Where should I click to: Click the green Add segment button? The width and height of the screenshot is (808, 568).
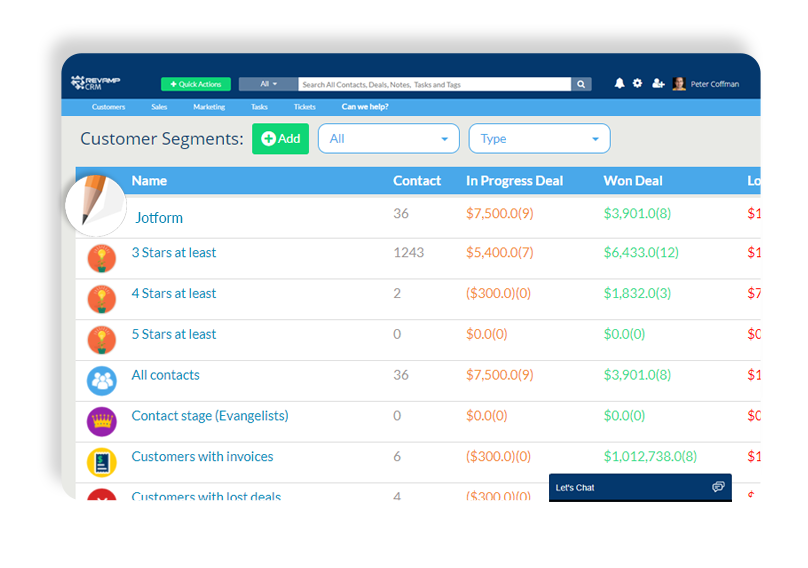pyautogui.click(x=280, y=138)
